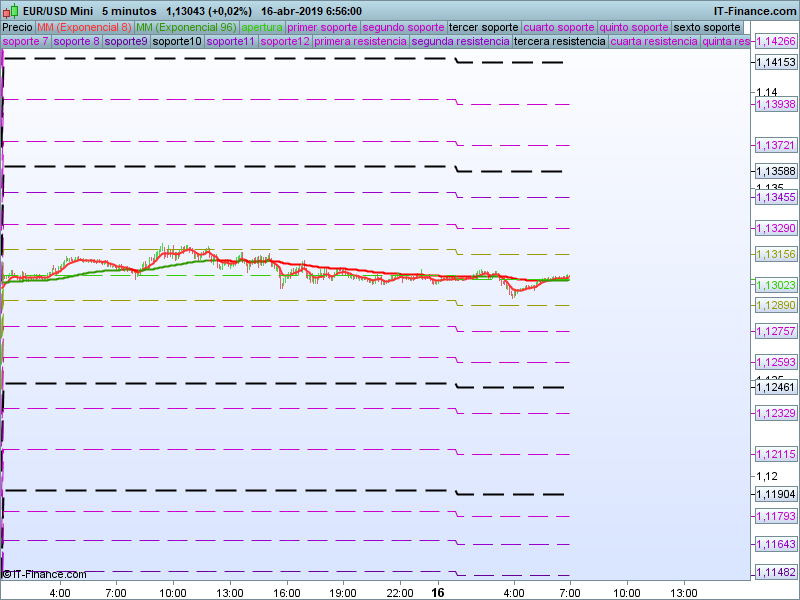Click the 1,12461 price level label

coord(775,387)
